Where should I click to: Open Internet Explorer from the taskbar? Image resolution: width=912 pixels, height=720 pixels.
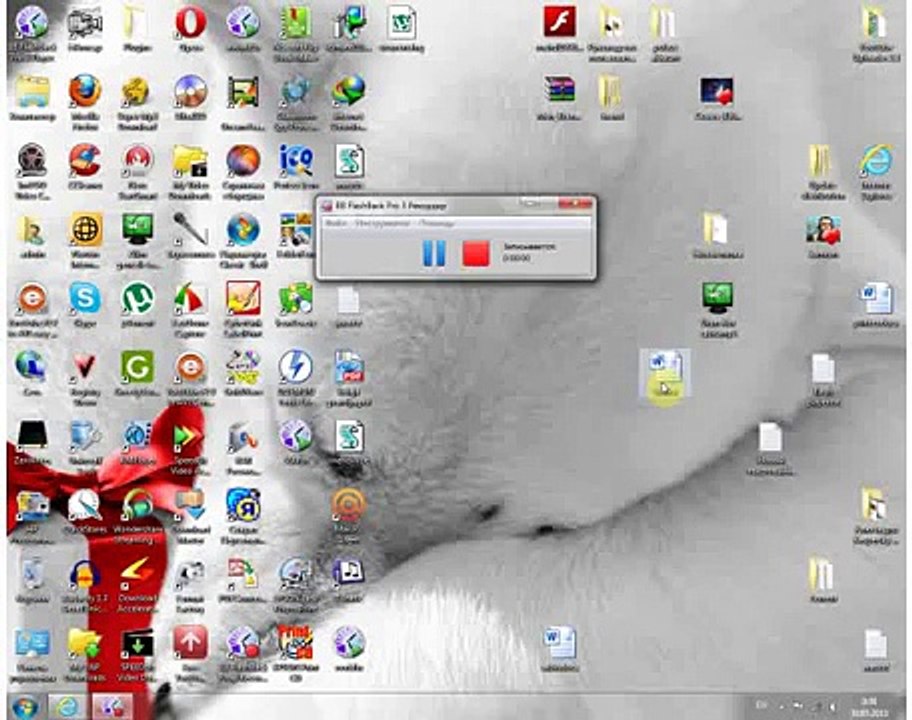click(67, 706)
